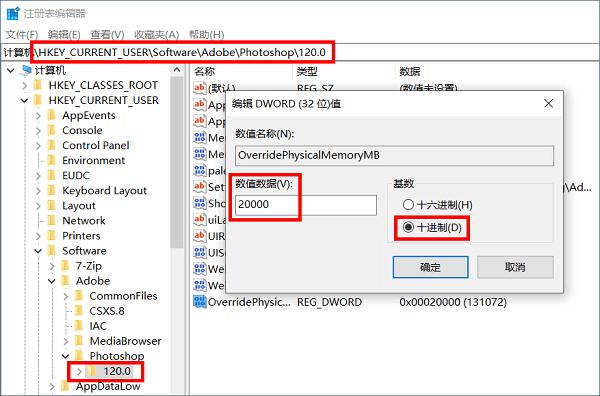Close the 编辑 DWORD dialog
The image size is (600, 396).
tap(549, 103)
